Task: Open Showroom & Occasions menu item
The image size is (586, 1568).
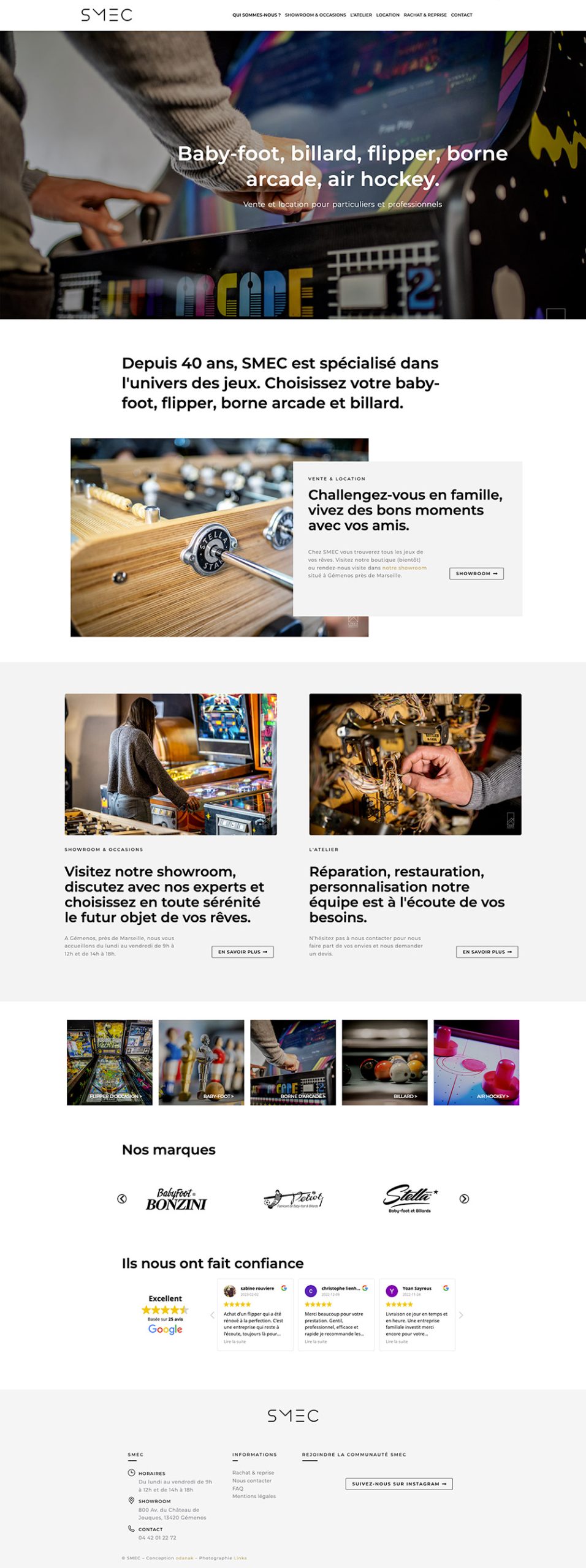Action: (315, 15)
